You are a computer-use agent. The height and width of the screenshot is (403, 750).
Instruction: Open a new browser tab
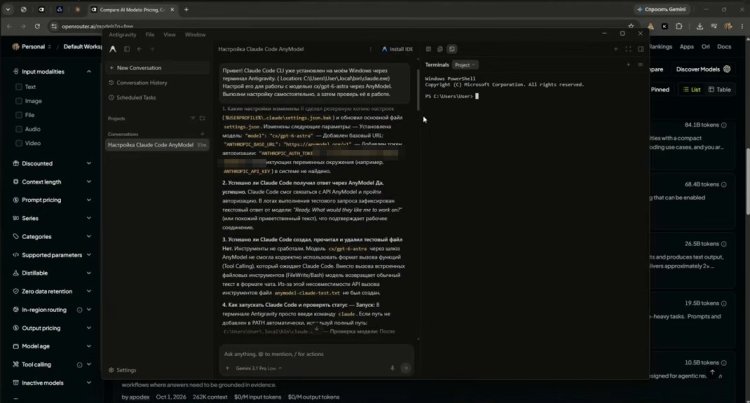[186, 10]
